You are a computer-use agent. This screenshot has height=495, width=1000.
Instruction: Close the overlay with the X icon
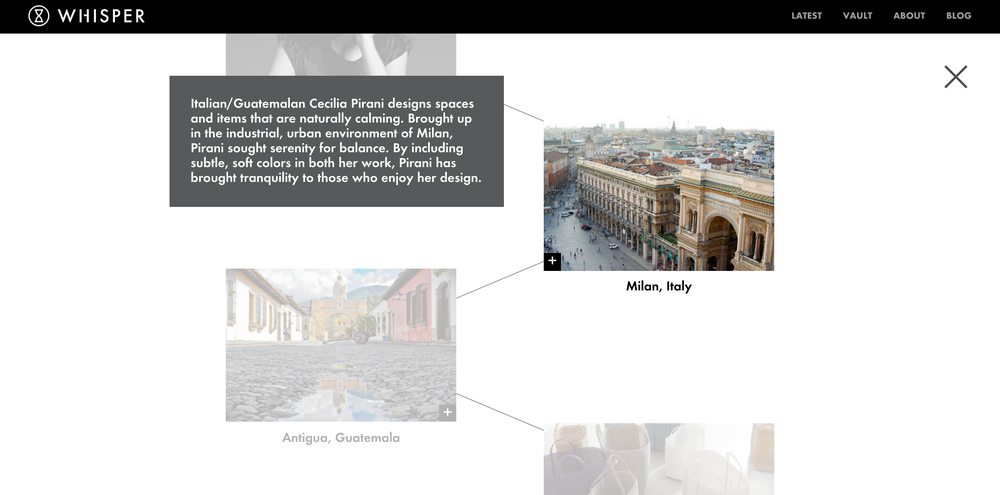pyautogui.click(x=955, y=77)
